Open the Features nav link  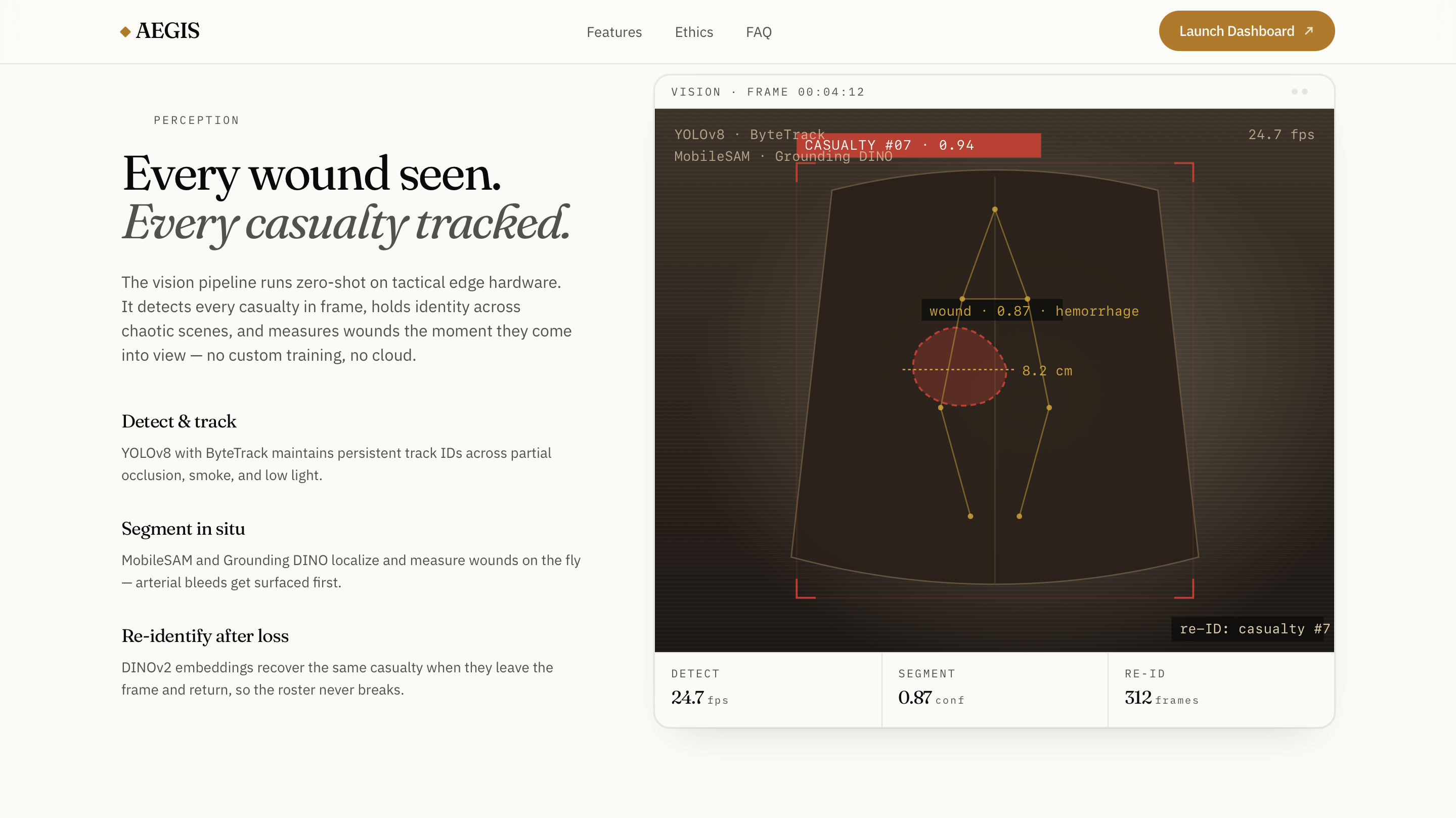tap(614, 32)
